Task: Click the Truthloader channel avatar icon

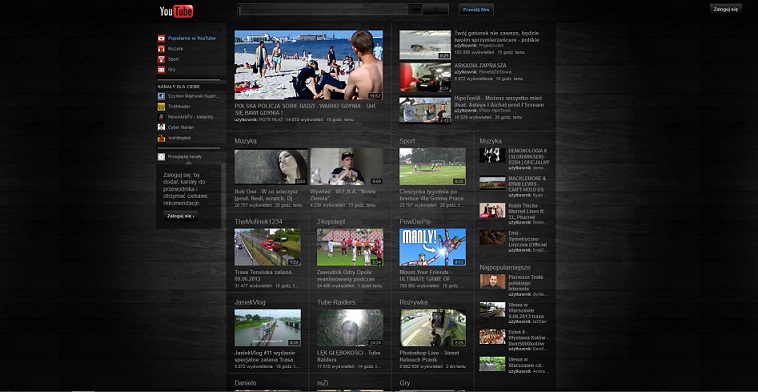Action: [161, 106]
